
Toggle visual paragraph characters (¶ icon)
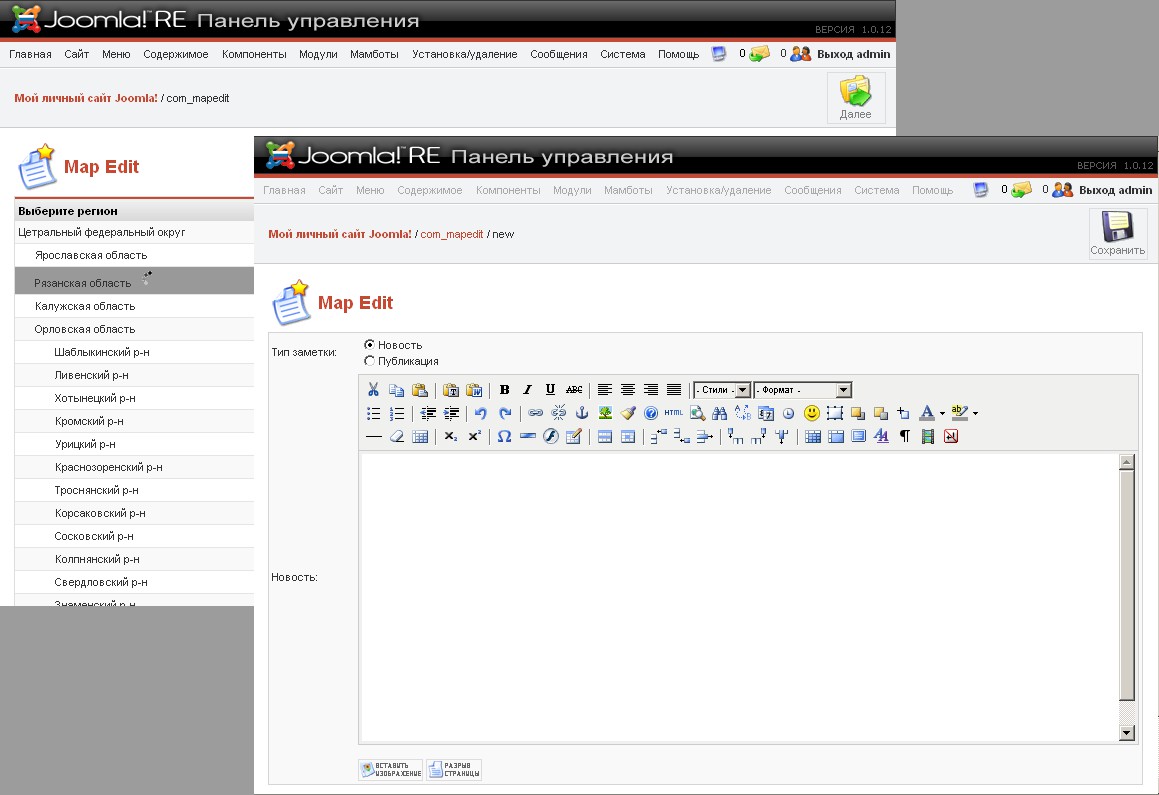tap(904, 436)
